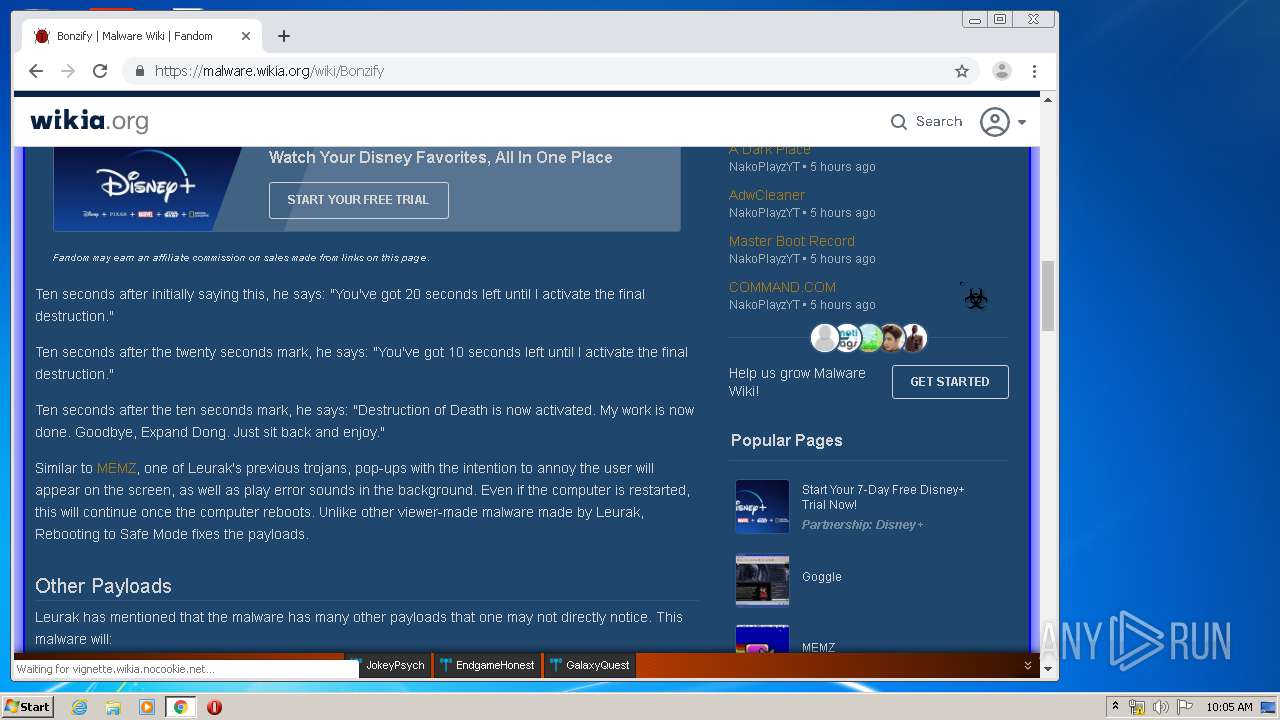Open the COMMAND.COM page
The height and width of the screenshot is (720, 1280).
tap(782, 287)
